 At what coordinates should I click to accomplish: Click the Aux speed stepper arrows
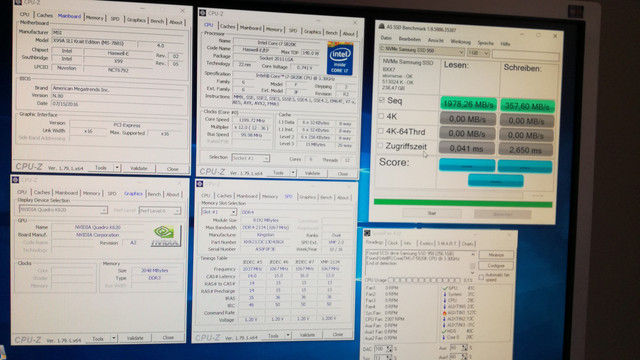point(464,348)
